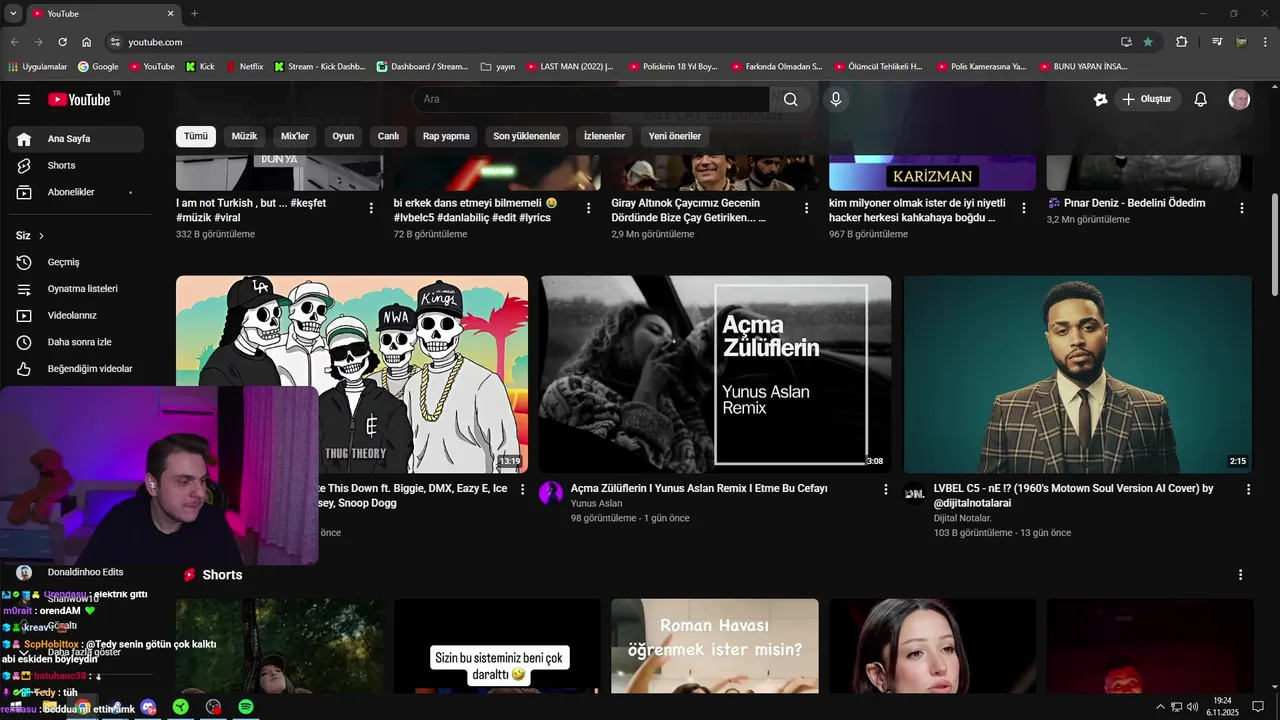This screenshot has height=720, width=1280.
Task: Select the İzlenenler filter chip
Action: 604,136
